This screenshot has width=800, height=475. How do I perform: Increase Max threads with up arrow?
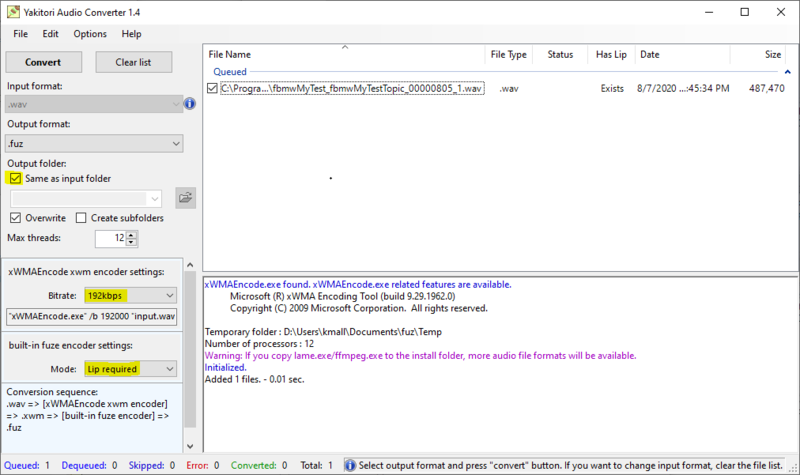coord(132,235)
